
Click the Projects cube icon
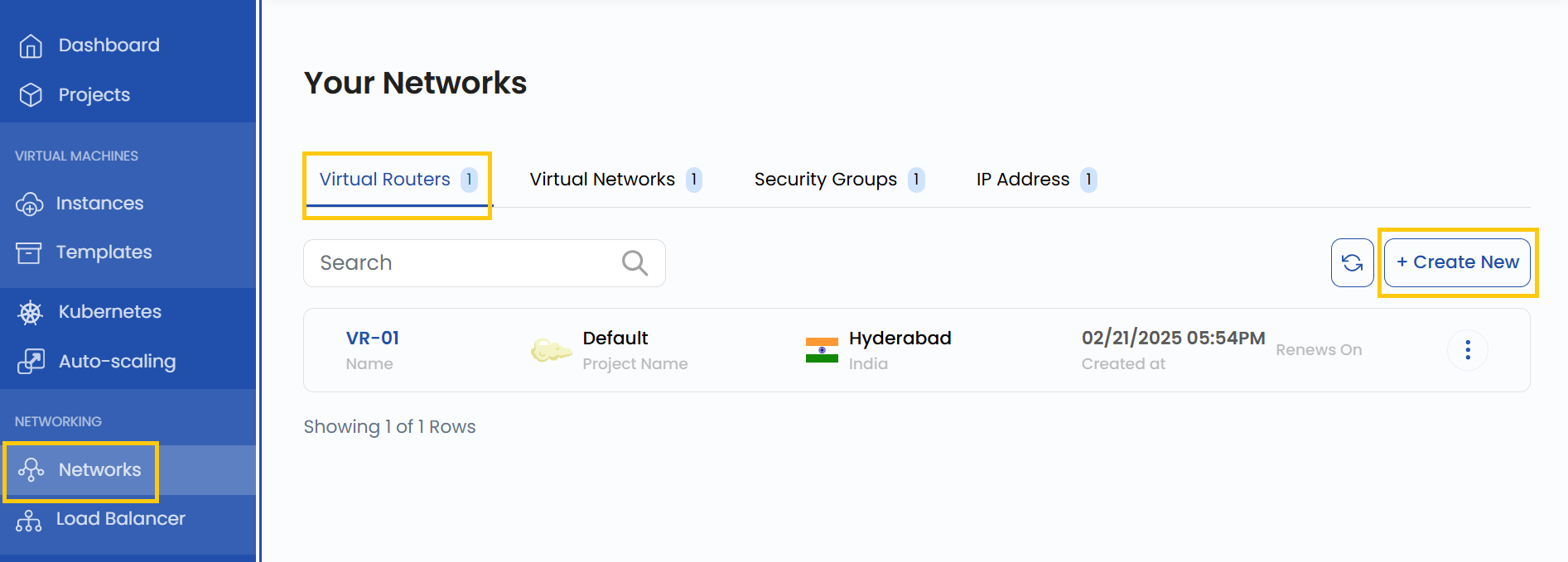31,95
